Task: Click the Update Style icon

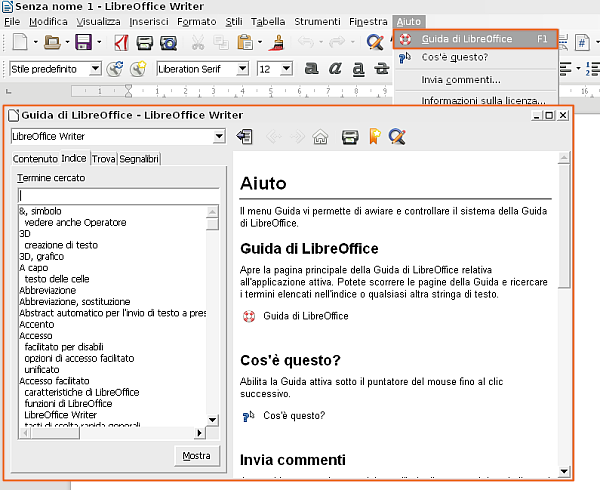Action: (115, 69)
